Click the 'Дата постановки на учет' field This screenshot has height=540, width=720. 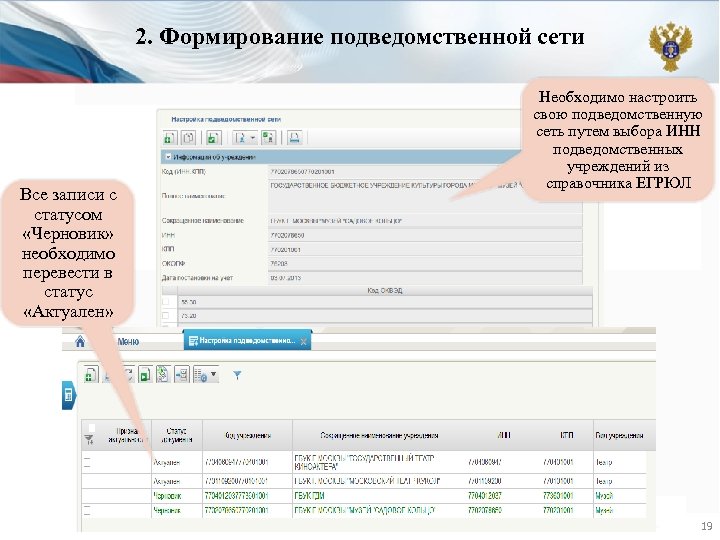coord(425,278)
